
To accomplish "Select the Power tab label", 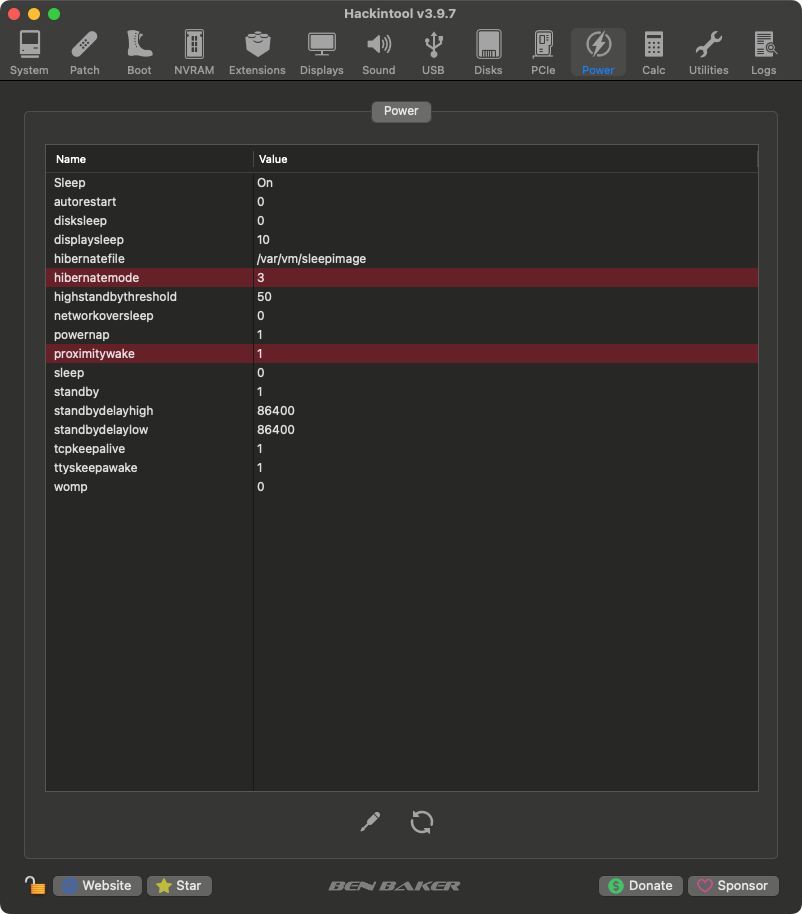I will pos(401,111).
